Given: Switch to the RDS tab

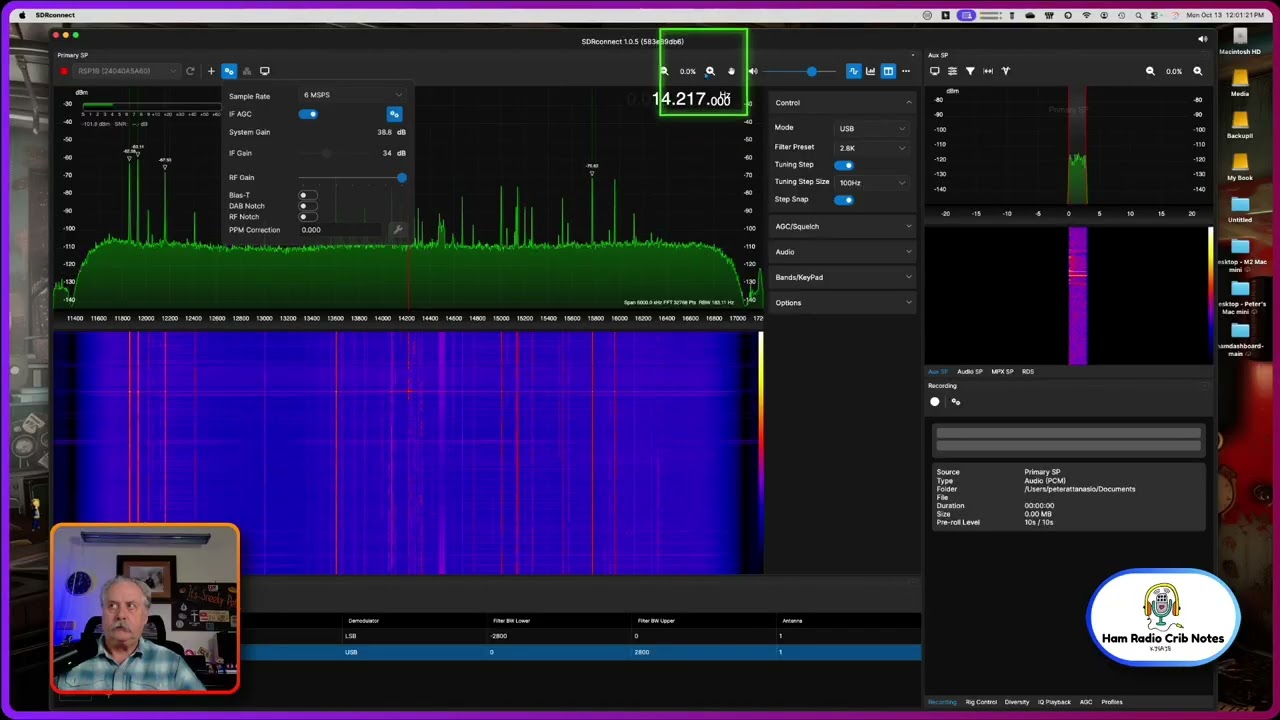Looking at the screenshot, I should (x=1028, y=372).
